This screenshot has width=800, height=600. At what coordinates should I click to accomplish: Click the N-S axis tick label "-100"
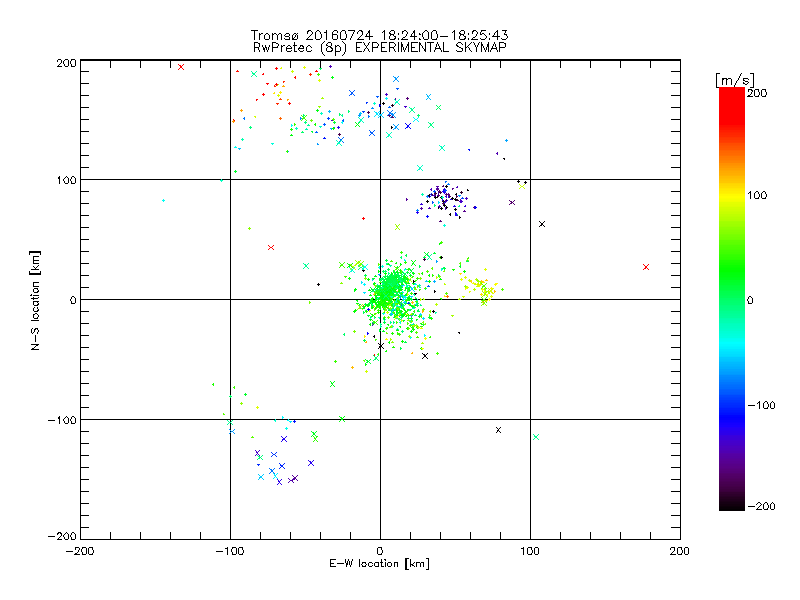pos(62,420)
